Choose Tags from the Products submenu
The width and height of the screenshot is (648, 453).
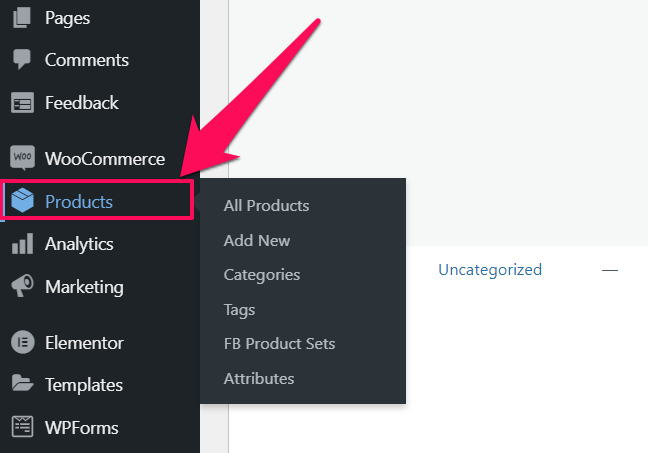[239, 310]
